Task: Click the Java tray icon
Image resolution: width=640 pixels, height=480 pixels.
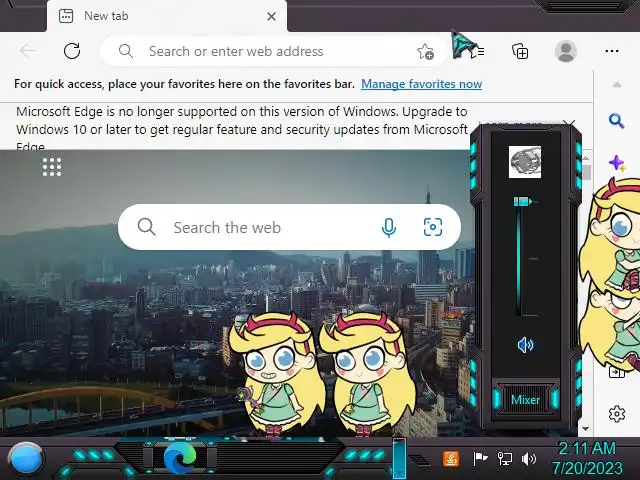Action: (451, 459)
